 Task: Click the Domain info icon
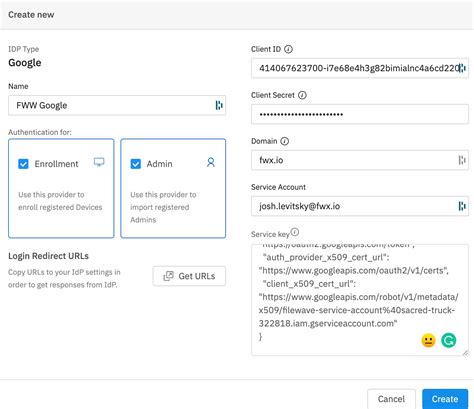coord(284,141)
